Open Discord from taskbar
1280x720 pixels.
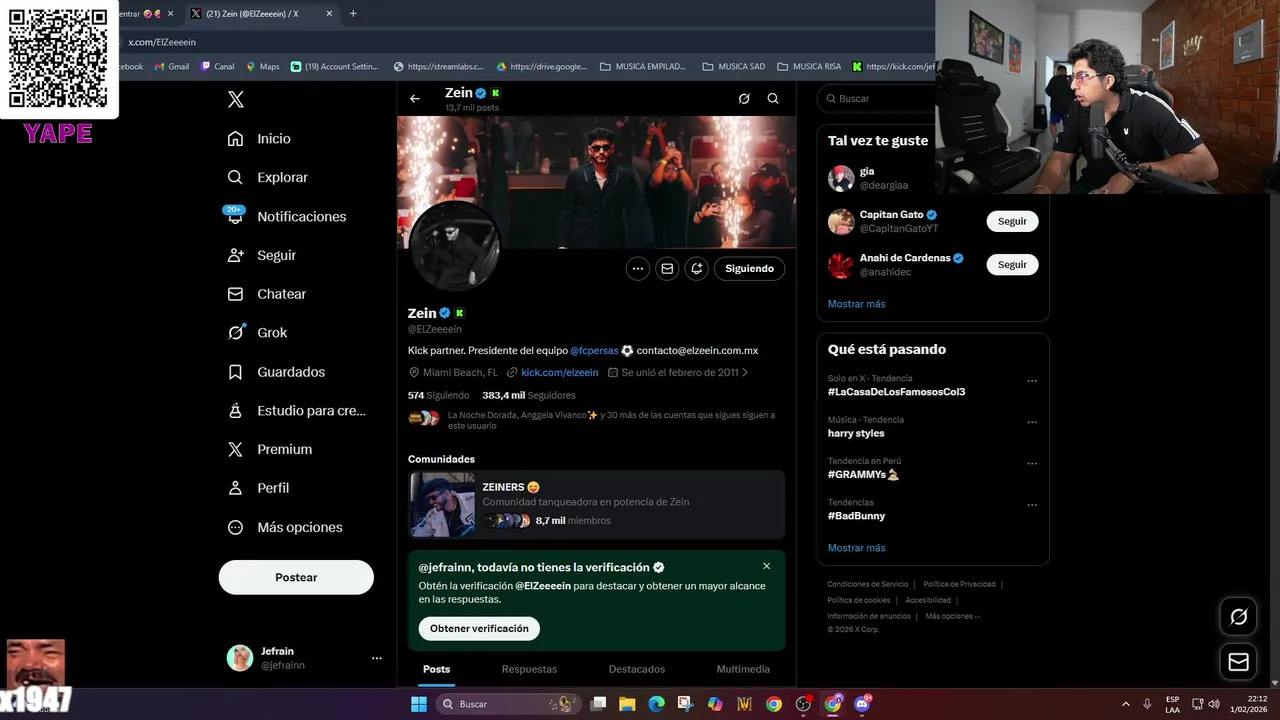point(862,704)
